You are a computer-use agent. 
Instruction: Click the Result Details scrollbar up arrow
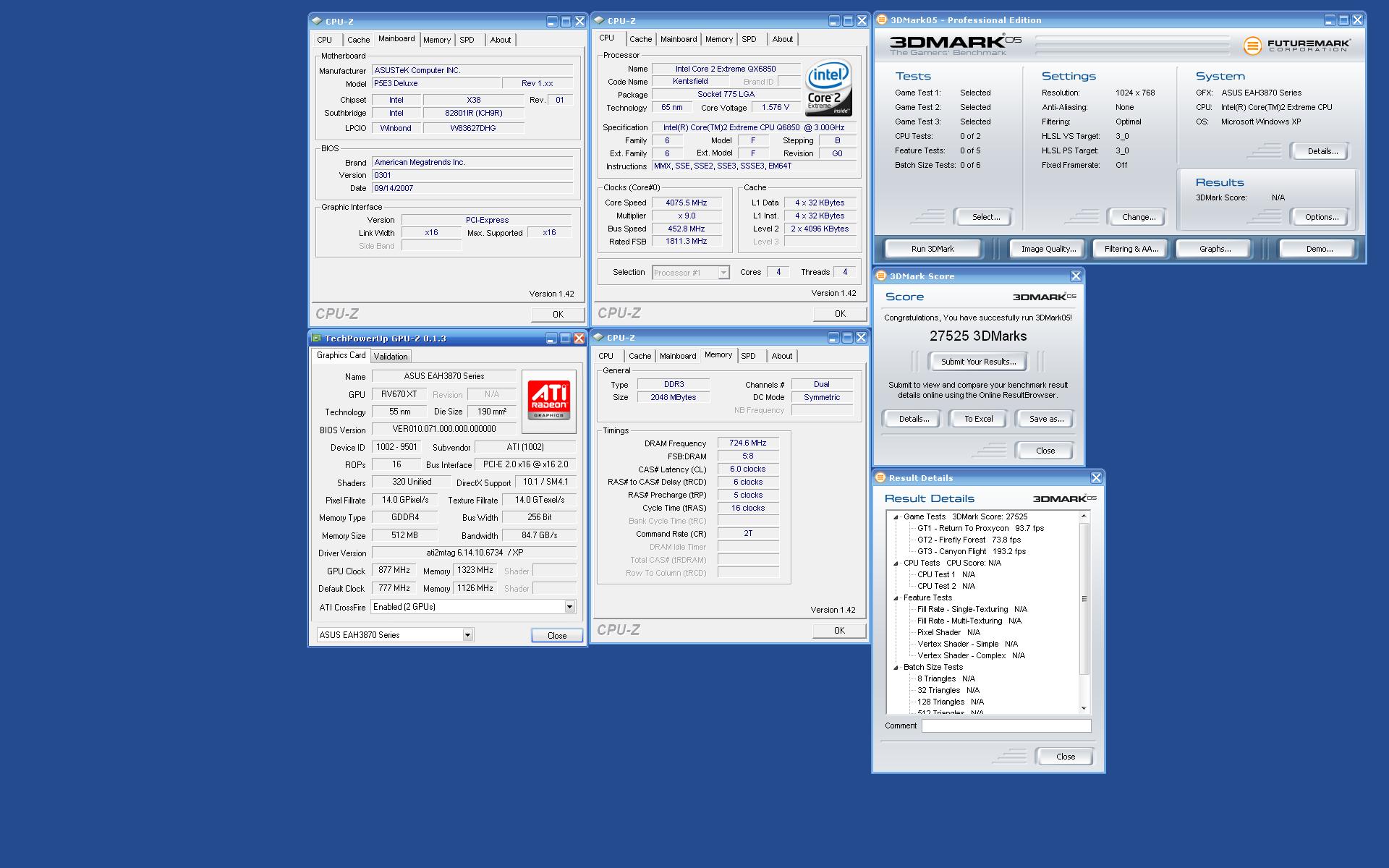click(1084, 516)
